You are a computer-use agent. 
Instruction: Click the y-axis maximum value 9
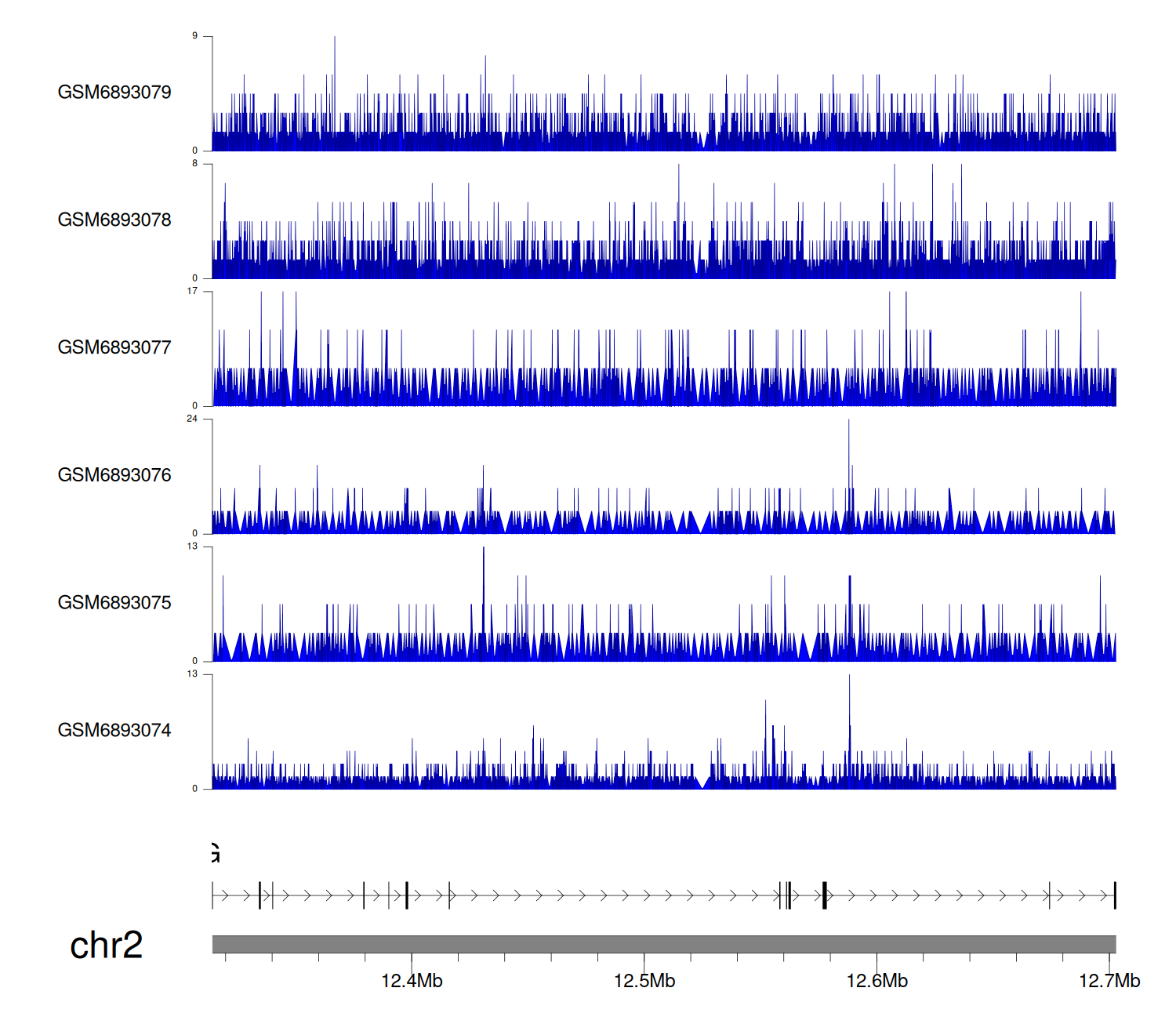194,36
